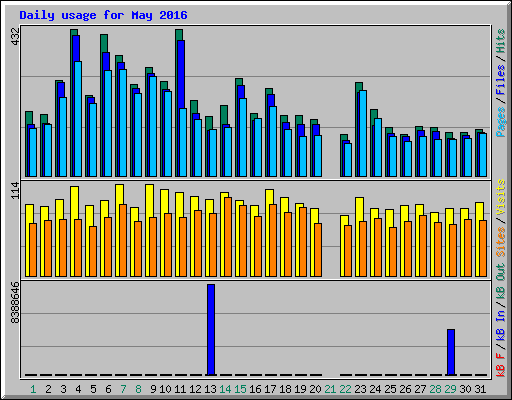Click the blue kB bar for day 29
The image size is (512, 400).
coord(451,352)
